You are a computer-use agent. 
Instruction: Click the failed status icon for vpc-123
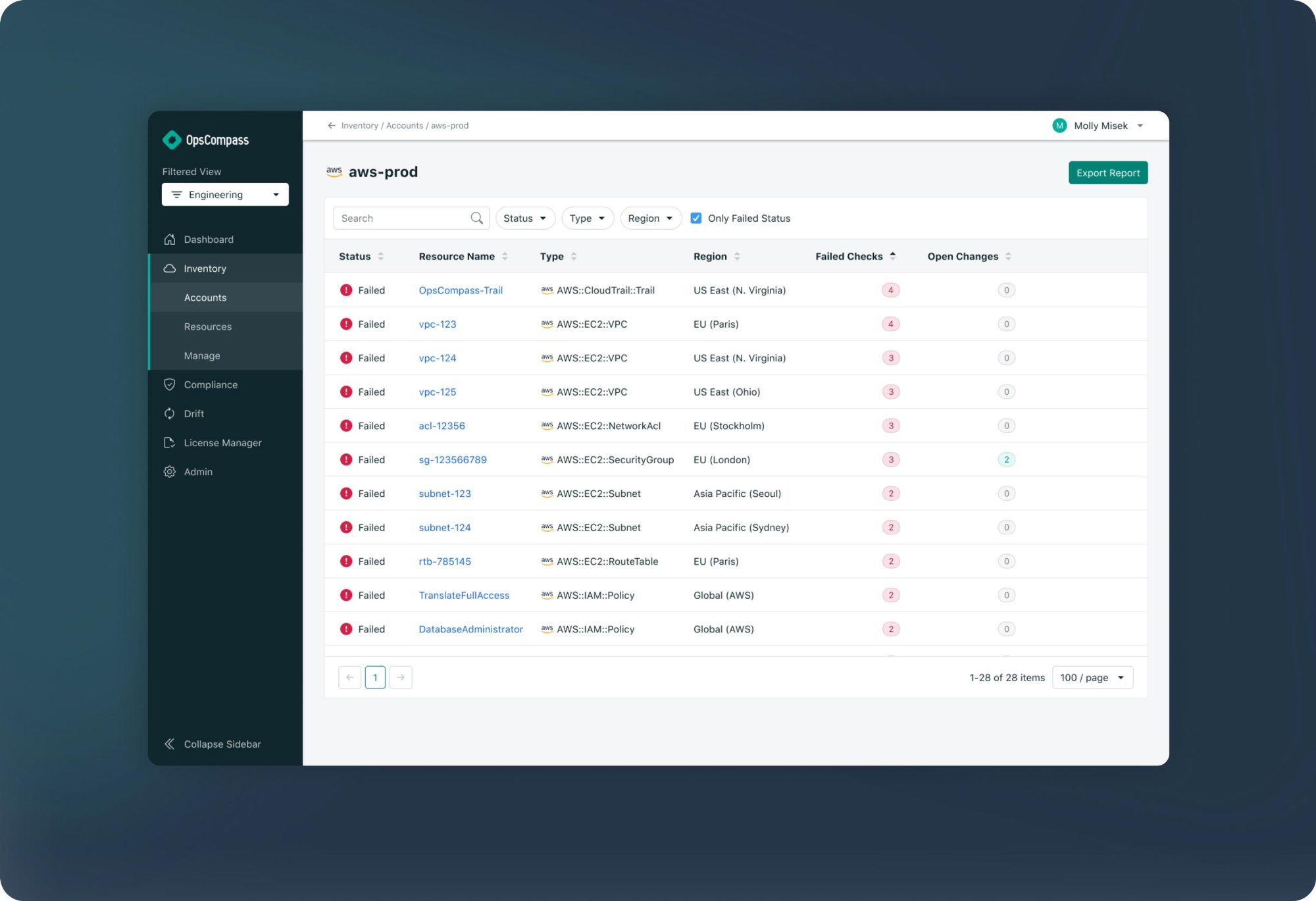pyautogui.click(x=346, y=324)
